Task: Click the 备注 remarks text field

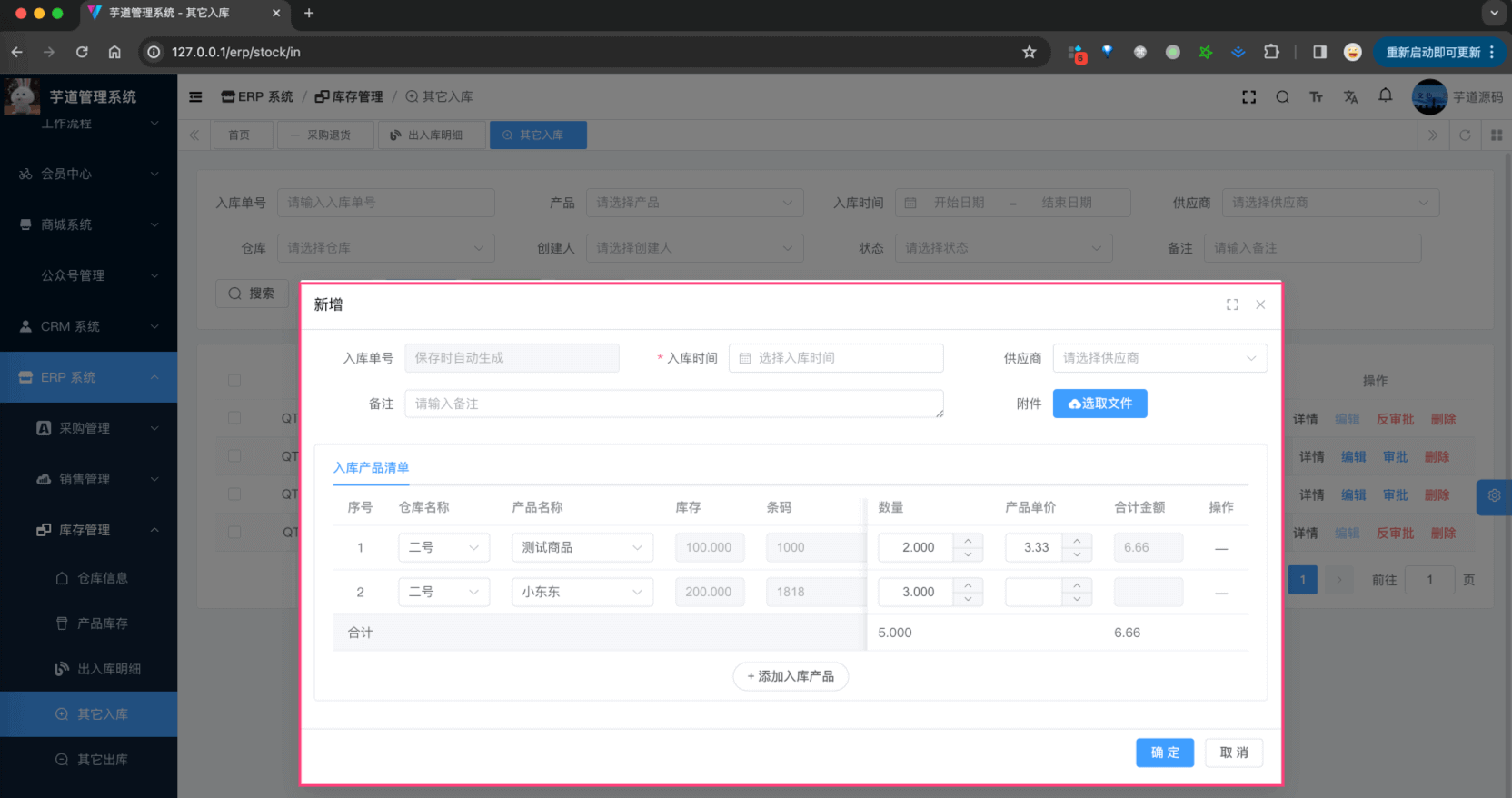Action: [673, 404]
